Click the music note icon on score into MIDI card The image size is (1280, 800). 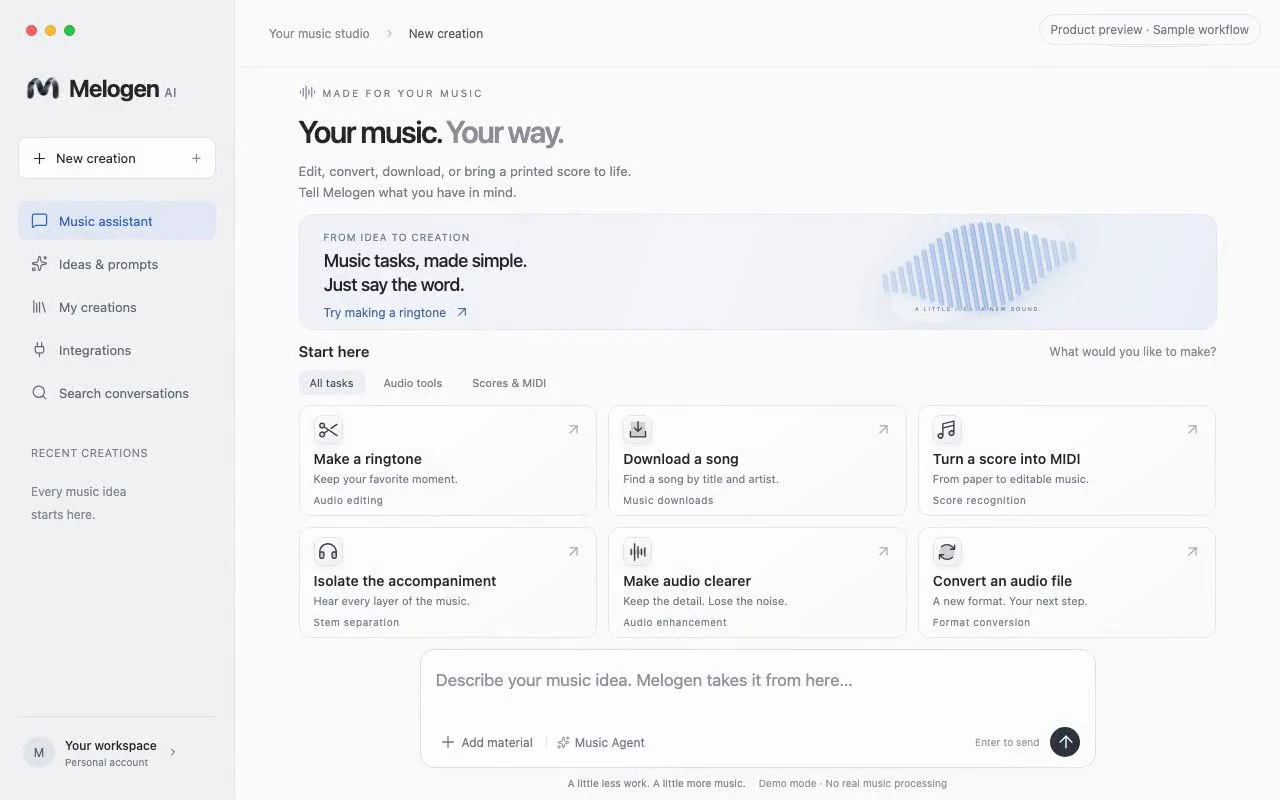click(947, 430)
